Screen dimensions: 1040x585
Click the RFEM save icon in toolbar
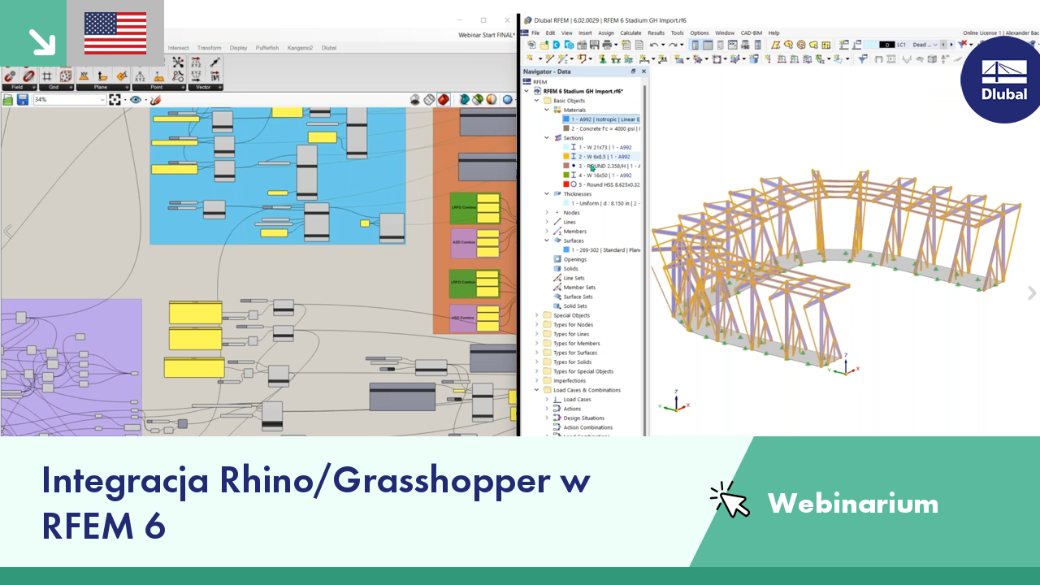click(594, 45)
